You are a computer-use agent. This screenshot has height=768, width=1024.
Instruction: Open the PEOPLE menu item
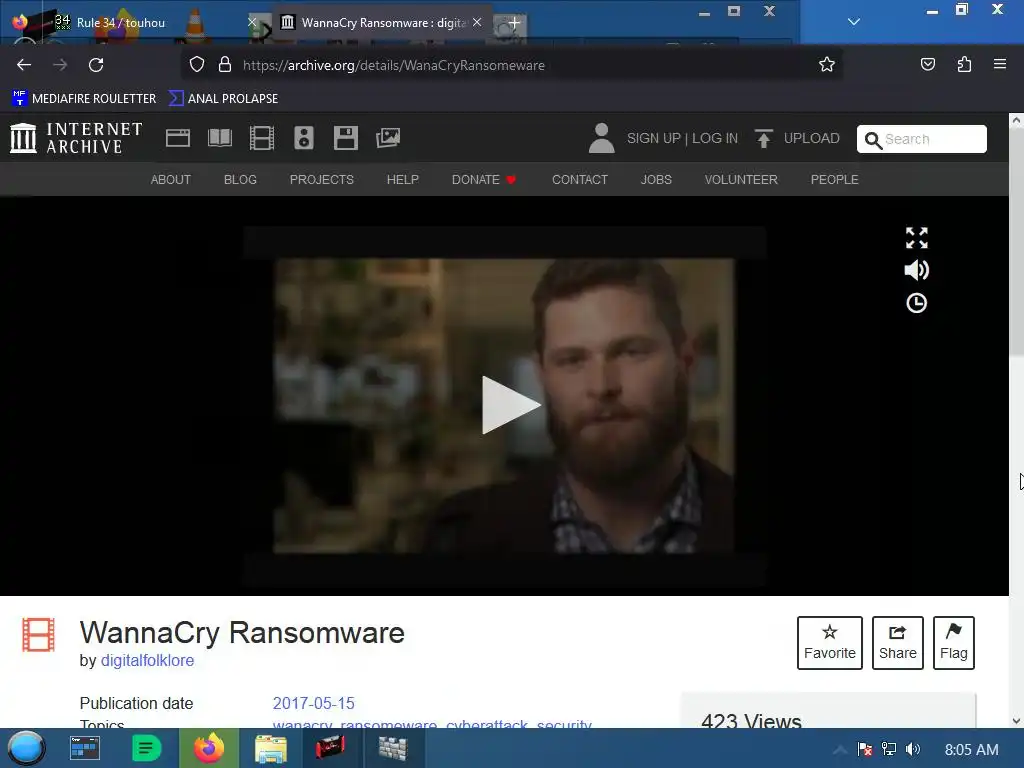(x=835, y=180)
